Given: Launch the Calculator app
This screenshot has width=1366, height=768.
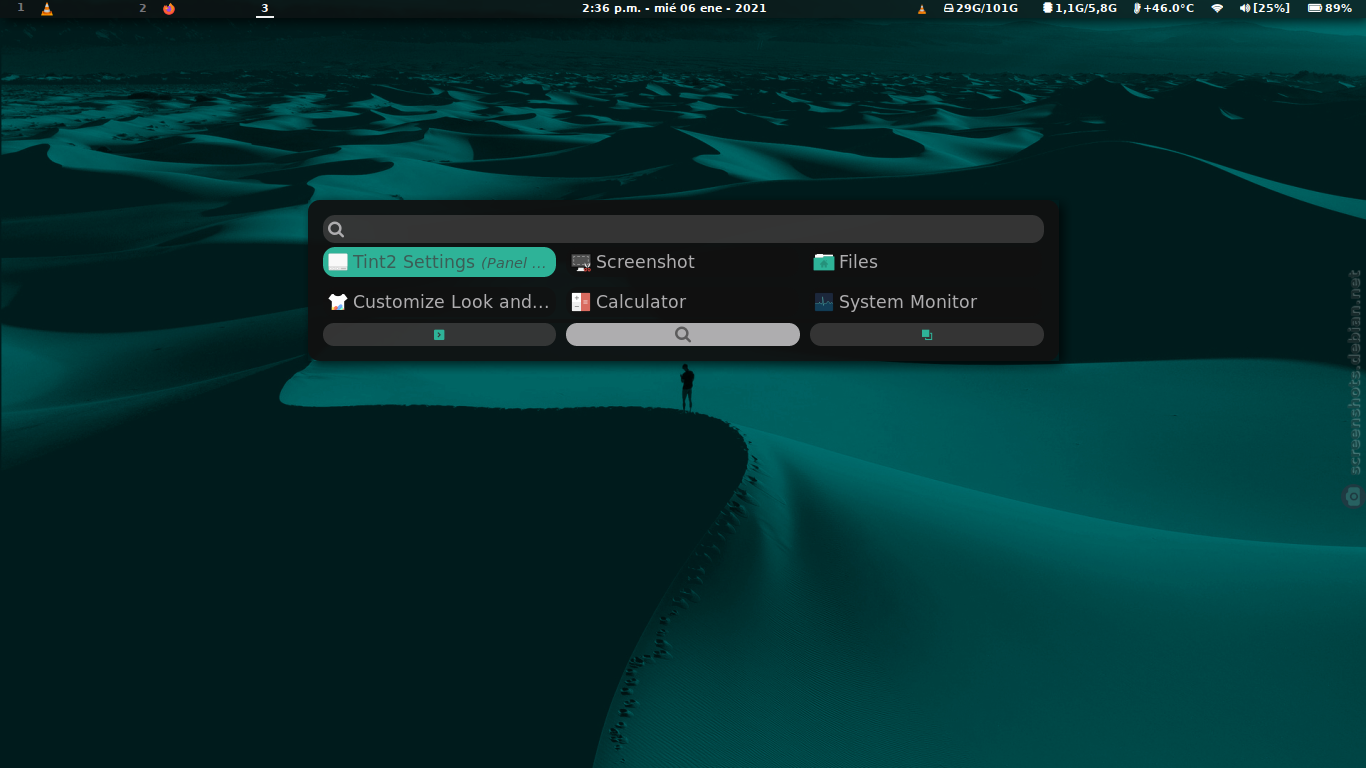Looking at the screenshot, I should [683, 302].
